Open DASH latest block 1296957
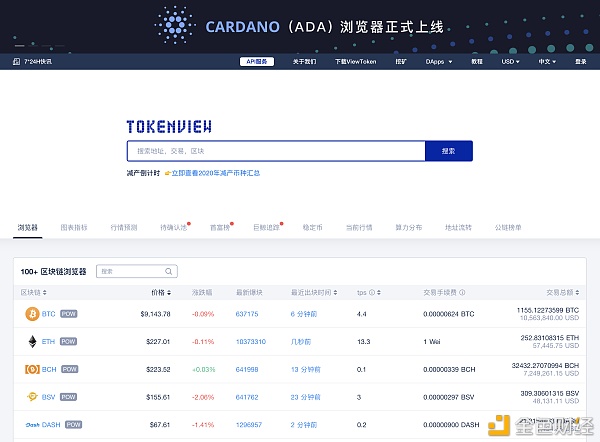The width and height of the screenshot is (600, 442). (x=249, y=425)
